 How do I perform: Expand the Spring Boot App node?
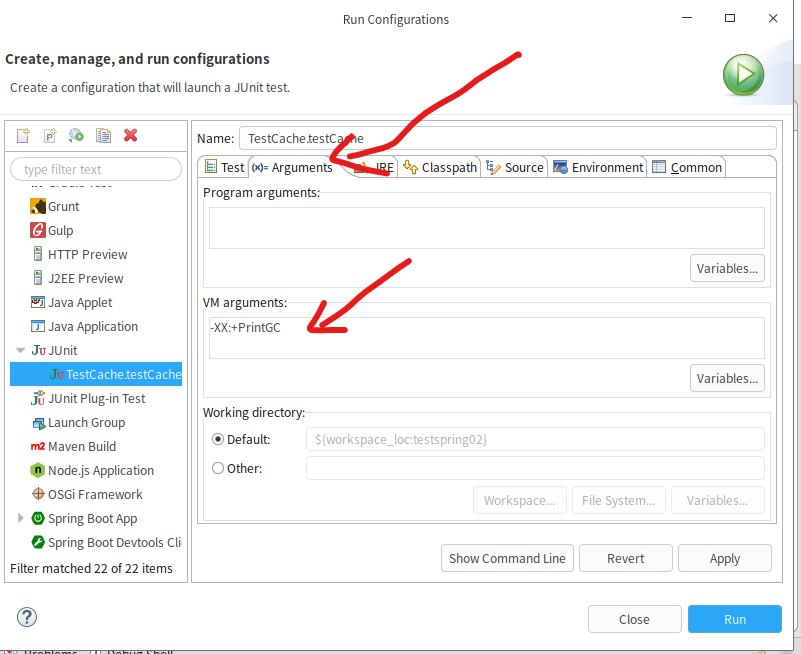(20, 518)
